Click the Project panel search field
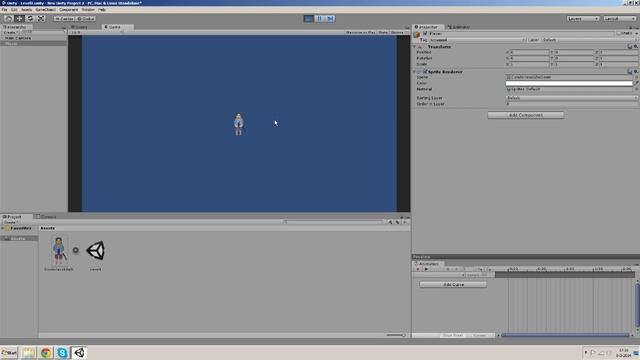Image resolution: width=640 pixels, height=360 pixels. 333,222
